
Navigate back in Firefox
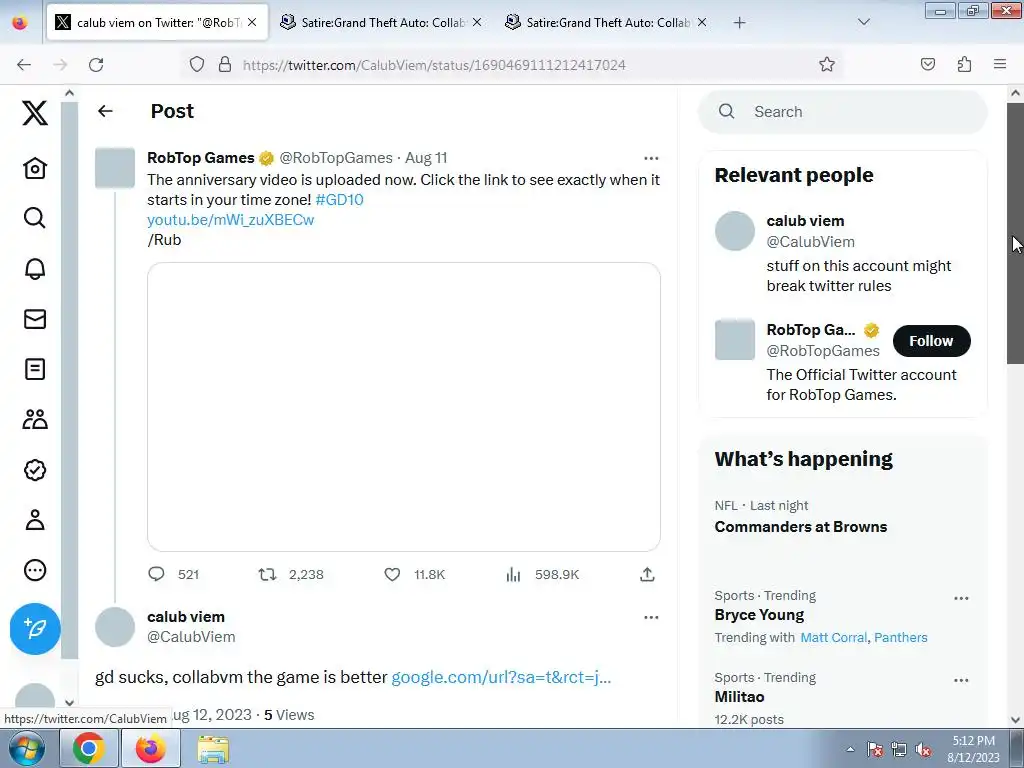tap(24, 65)
